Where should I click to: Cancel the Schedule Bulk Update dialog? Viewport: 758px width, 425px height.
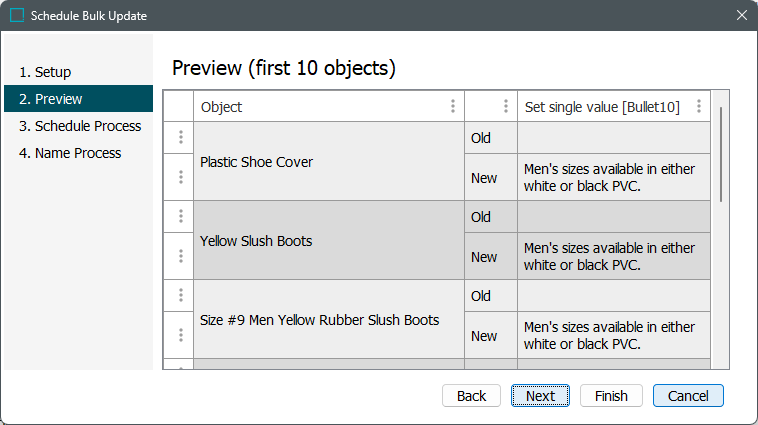(x=688, y=396)
